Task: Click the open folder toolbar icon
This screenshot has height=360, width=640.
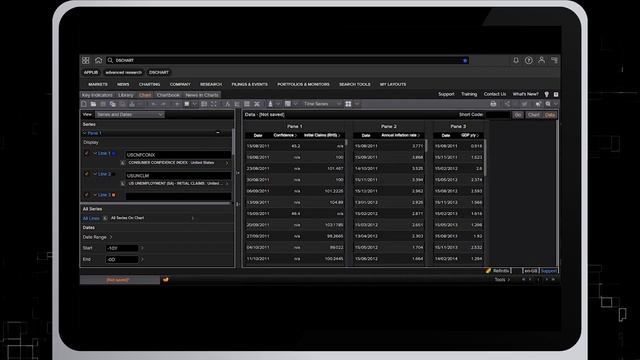Action: pos(93,104)
